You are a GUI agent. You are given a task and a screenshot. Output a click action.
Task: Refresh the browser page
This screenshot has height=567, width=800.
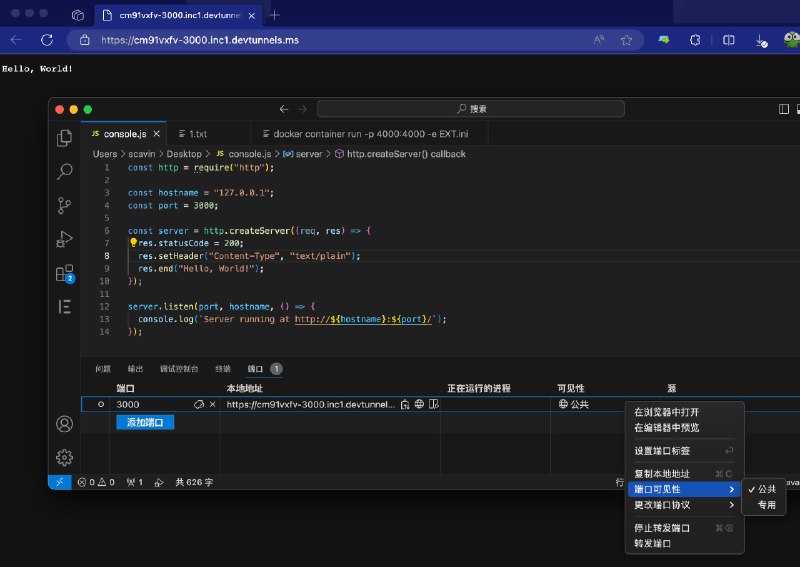coord(47,40)
